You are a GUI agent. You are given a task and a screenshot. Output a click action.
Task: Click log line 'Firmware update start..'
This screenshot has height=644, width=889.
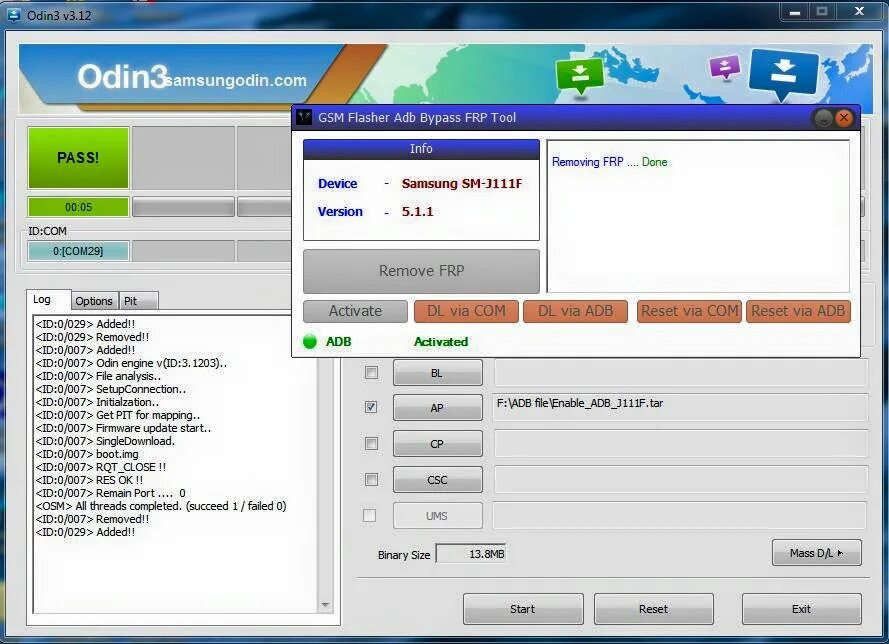click(x=123, y=428)
